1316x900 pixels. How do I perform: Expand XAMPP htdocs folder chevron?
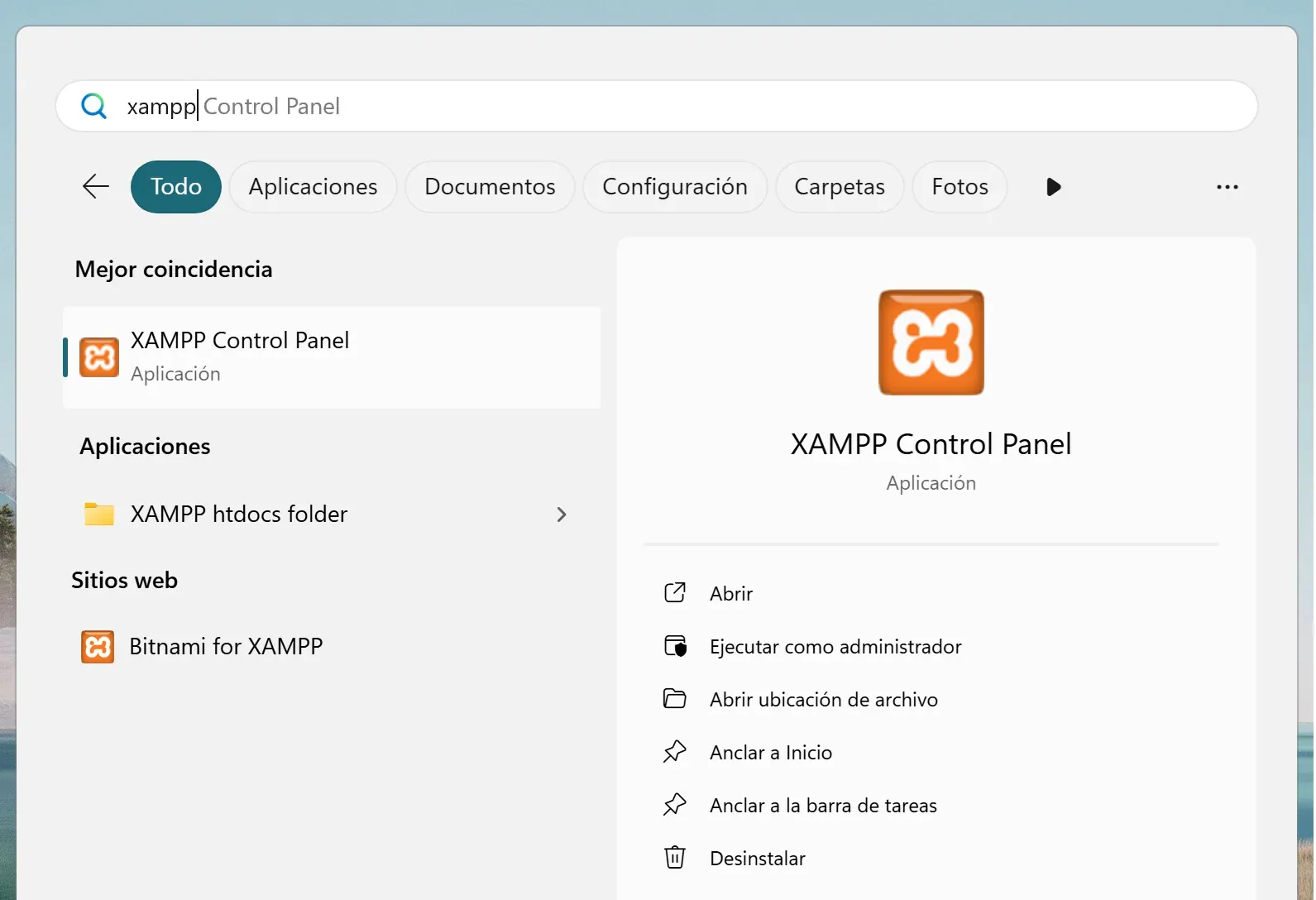(562, 515)
